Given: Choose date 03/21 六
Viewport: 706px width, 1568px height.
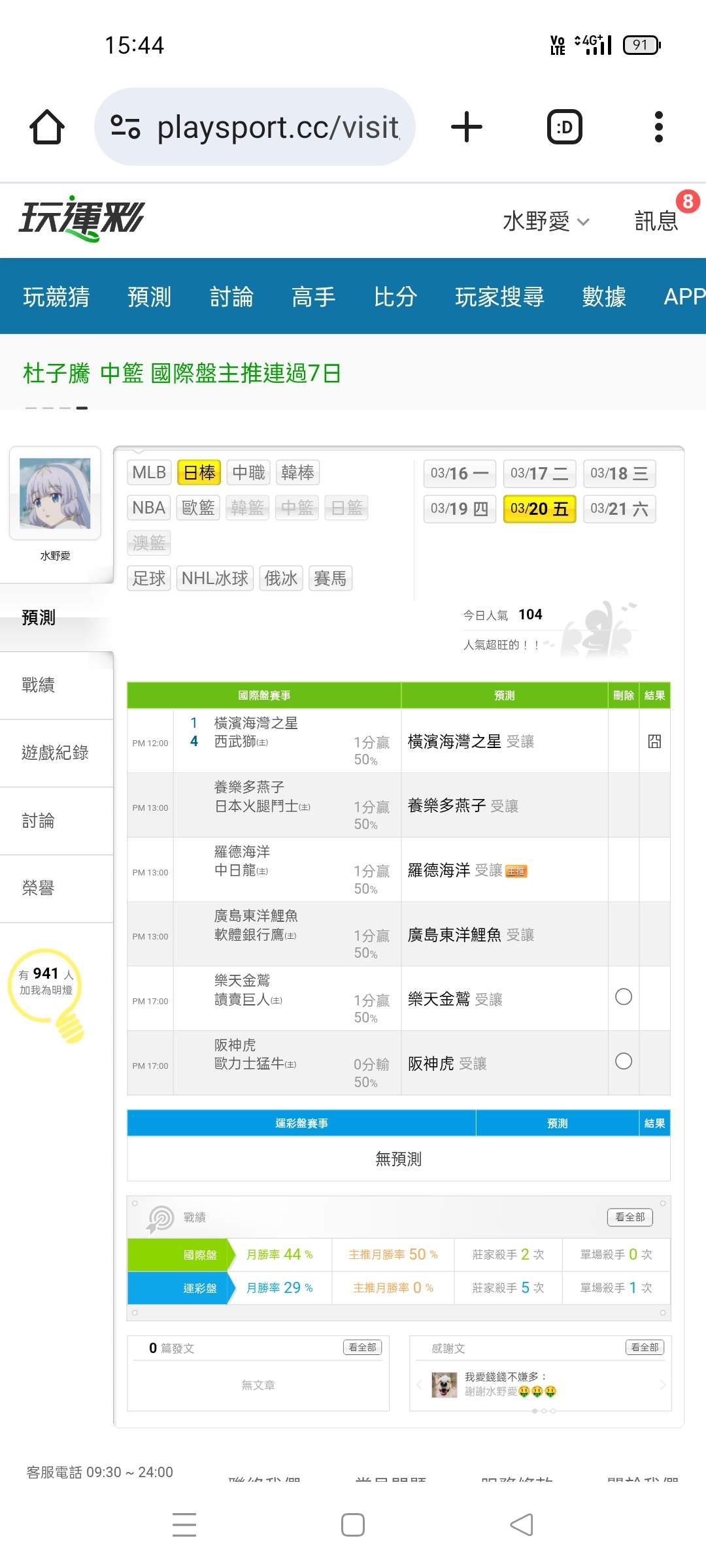Looking at the screenshot, I should pos(619,509).
